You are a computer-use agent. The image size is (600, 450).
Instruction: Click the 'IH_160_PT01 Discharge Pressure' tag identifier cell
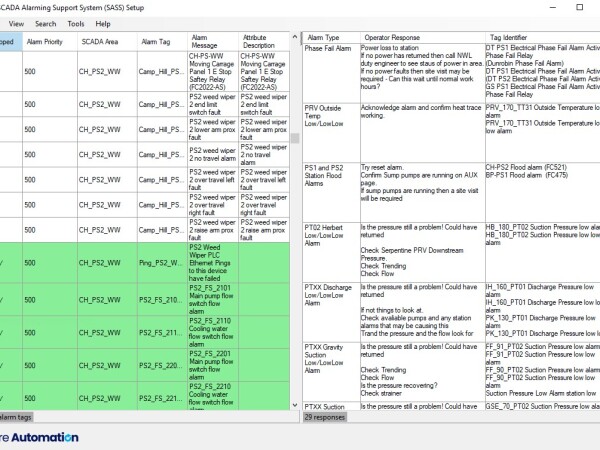point(543,312)
